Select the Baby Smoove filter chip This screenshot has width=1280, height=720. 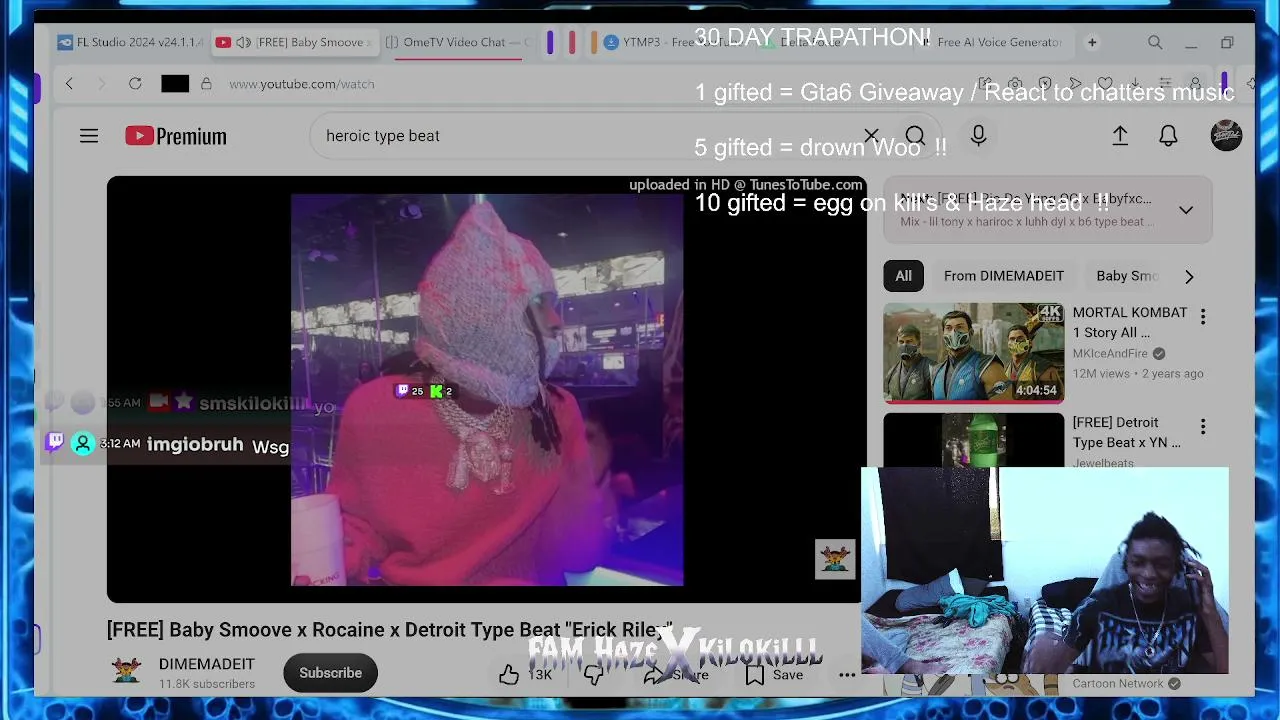click(1126, 276)
